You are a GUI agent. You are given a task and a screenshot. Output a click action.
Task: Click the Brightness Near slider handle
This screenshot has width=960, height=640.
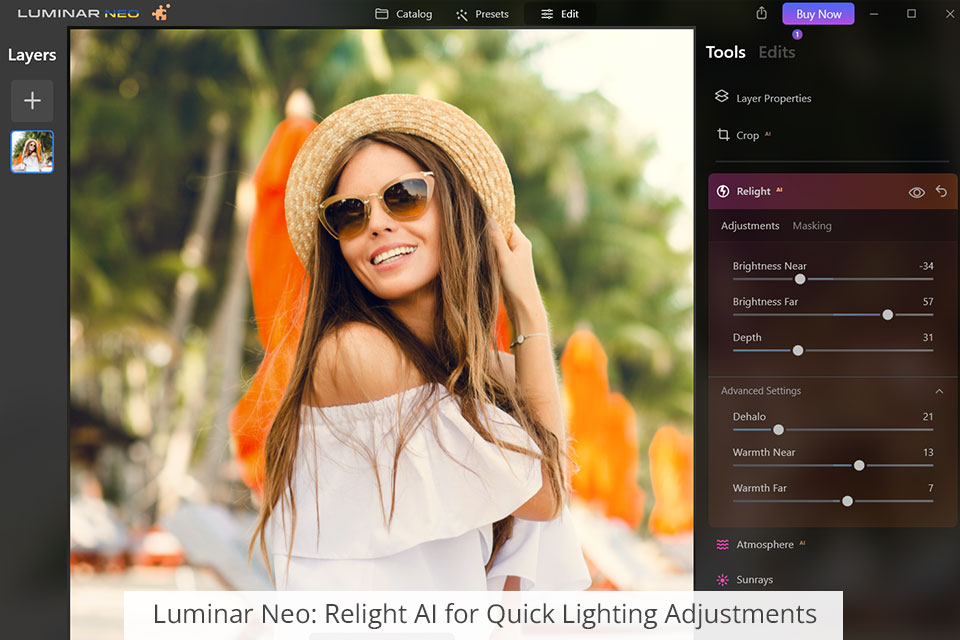click(x=800, y=279)
